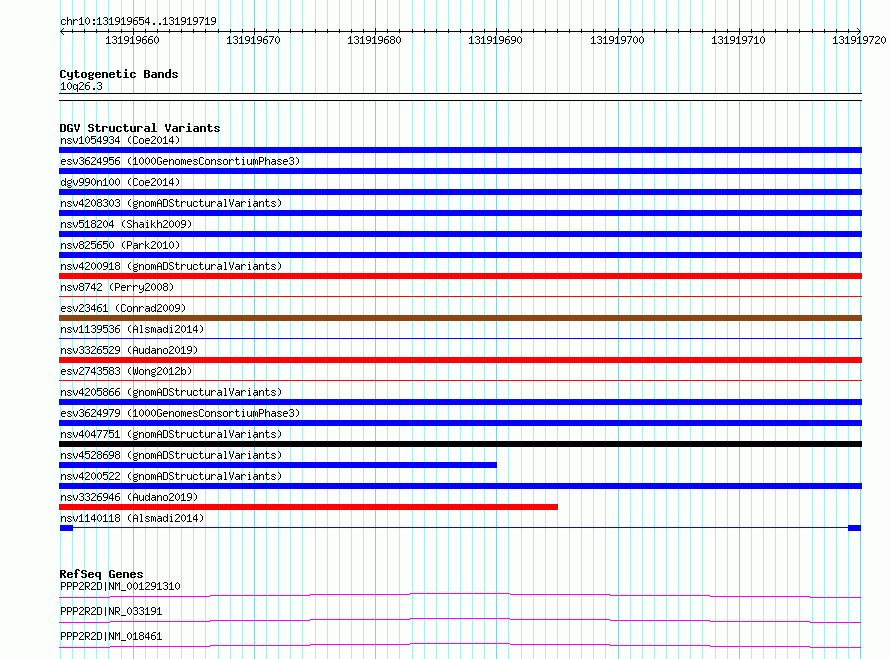
Task: Open variant nsv4208303 (gnomADStructuralVariants)
Action: pyautogui.click(x=171, y=203)
